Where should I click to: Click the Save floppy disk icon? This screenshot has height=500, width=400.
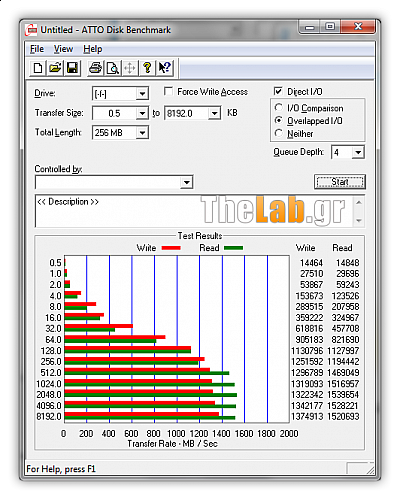[x=72, y=68]
